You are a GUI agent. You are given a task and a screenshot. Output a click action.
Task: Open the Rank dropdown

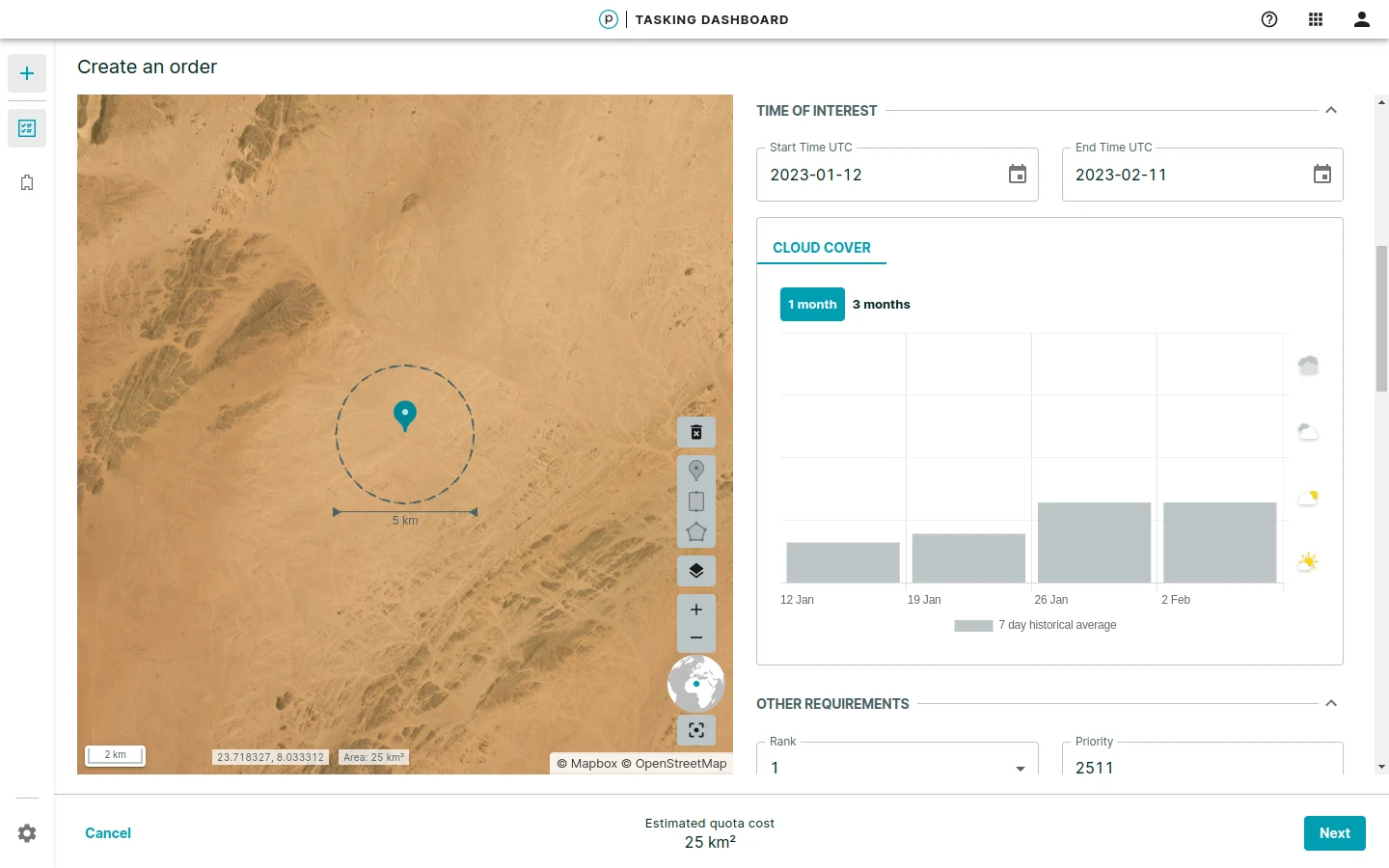click(x=897, y=759)
